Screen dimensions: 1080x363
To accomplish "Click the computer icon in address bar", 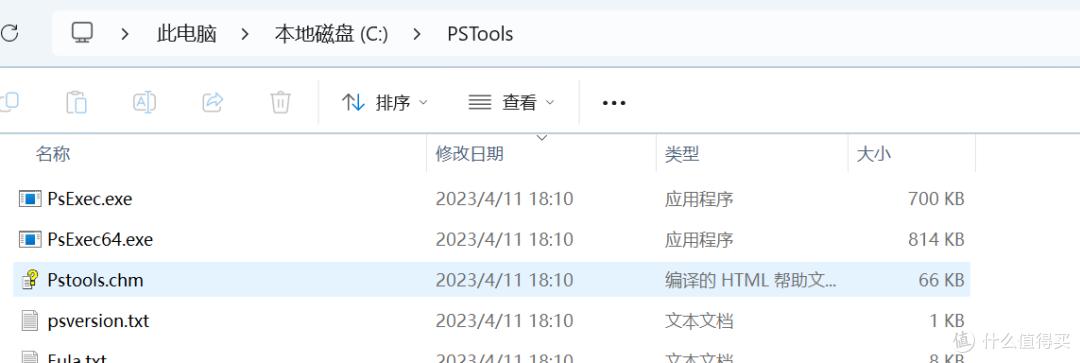I will click(82, 33).
